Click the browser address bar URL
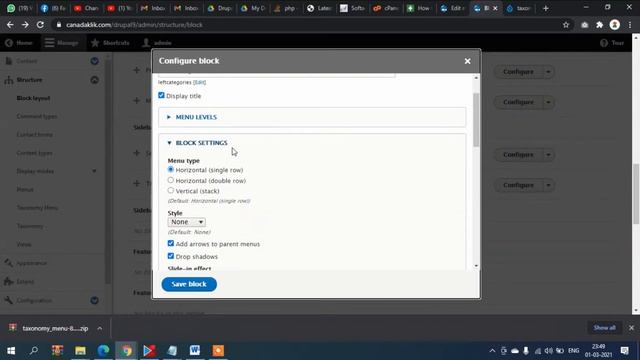Screen dimensions: 640x360 [134, 25]
